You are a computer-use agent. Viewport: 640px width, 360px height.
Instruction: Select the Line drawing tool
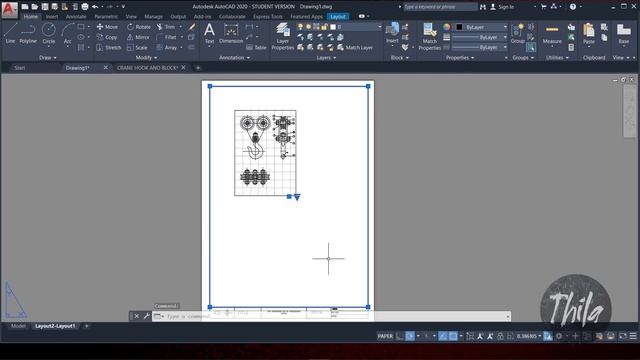pyautogui.click(x=10, y=33)
